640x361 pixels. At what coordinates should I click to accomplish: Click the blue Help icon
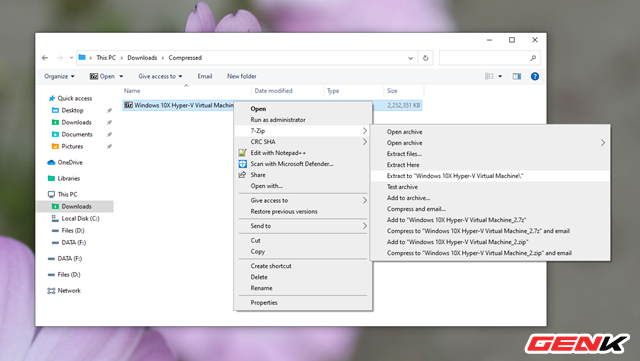coord(535,76)
